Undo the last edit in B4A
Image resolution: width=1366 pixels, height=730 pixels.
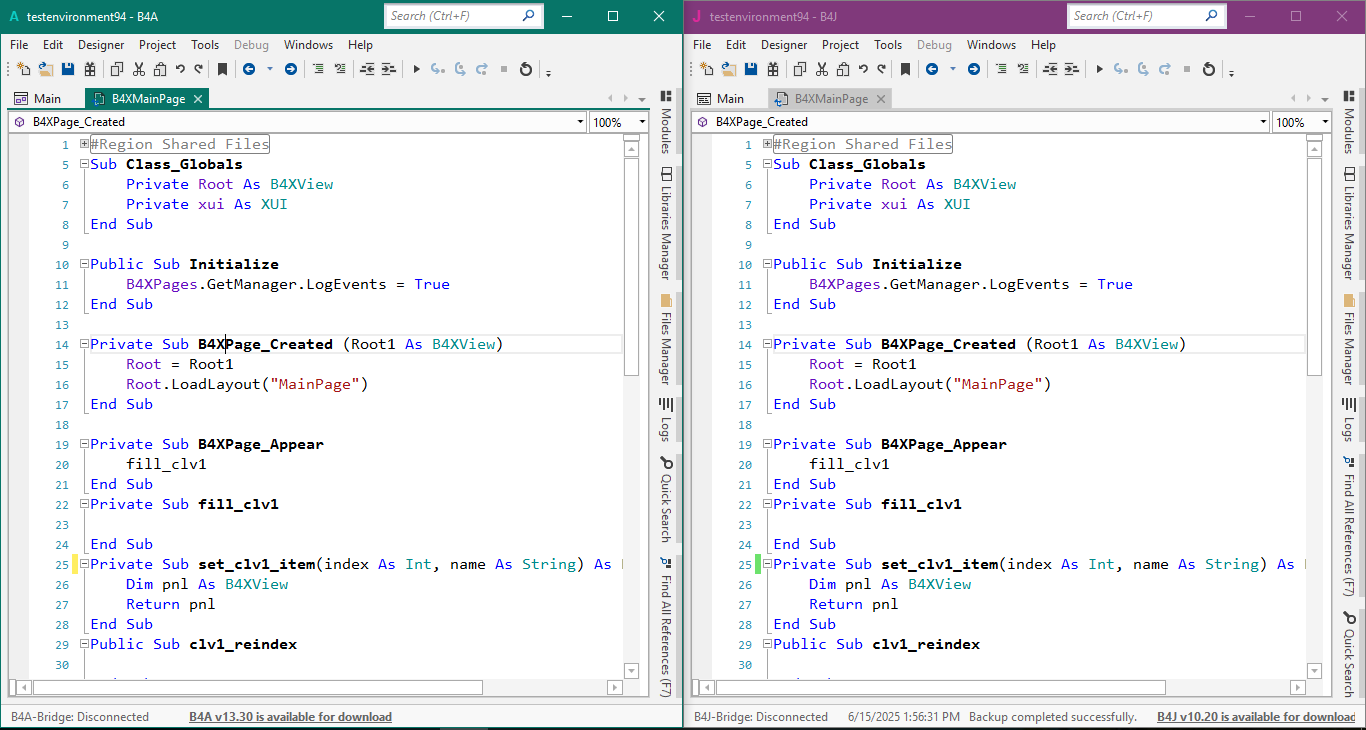point(178,69)
